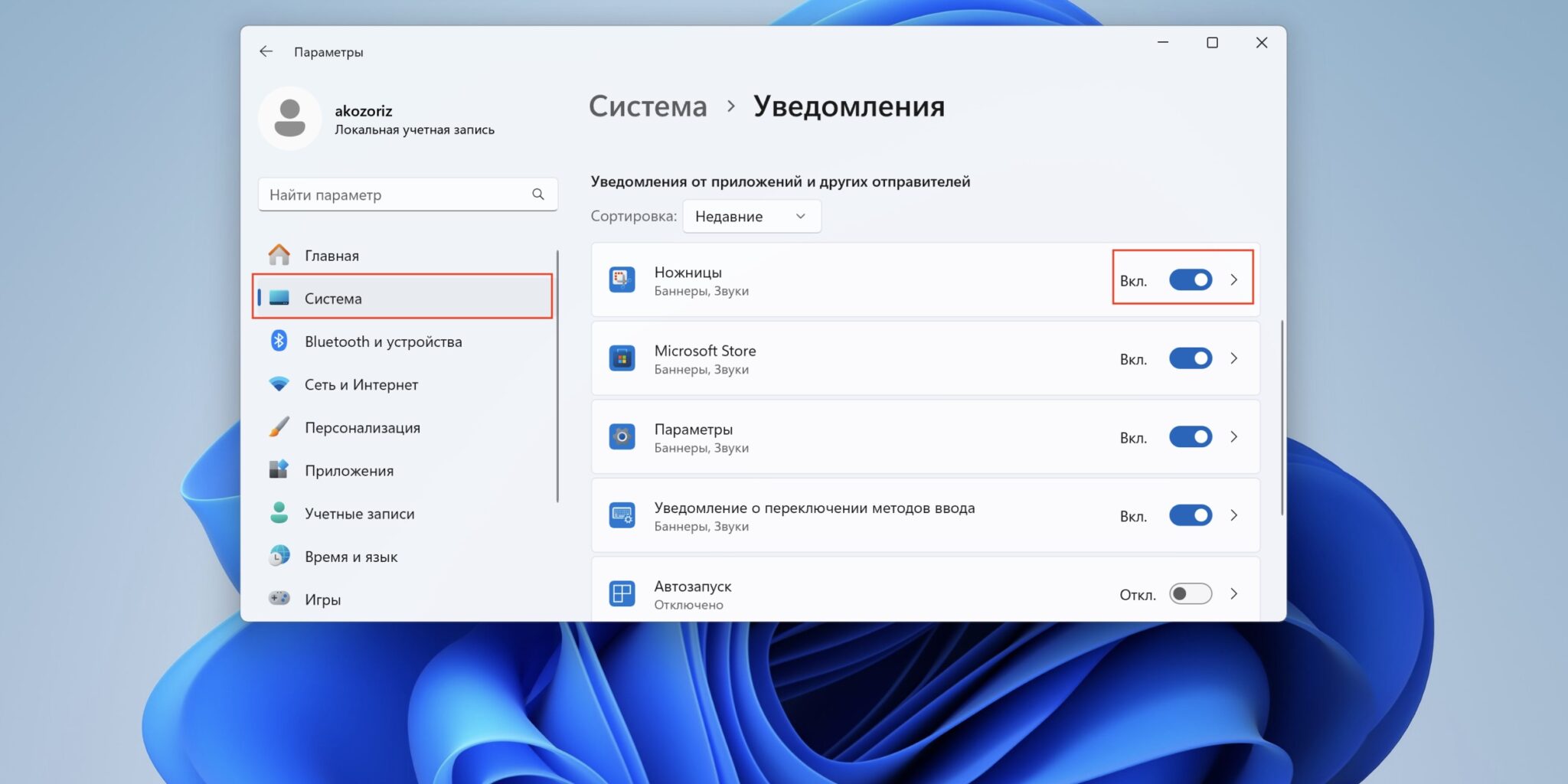Viewport: 1568px width, 784px height.
Task: Expand Параметры notification settings chevron
Action: point(1234,436)
